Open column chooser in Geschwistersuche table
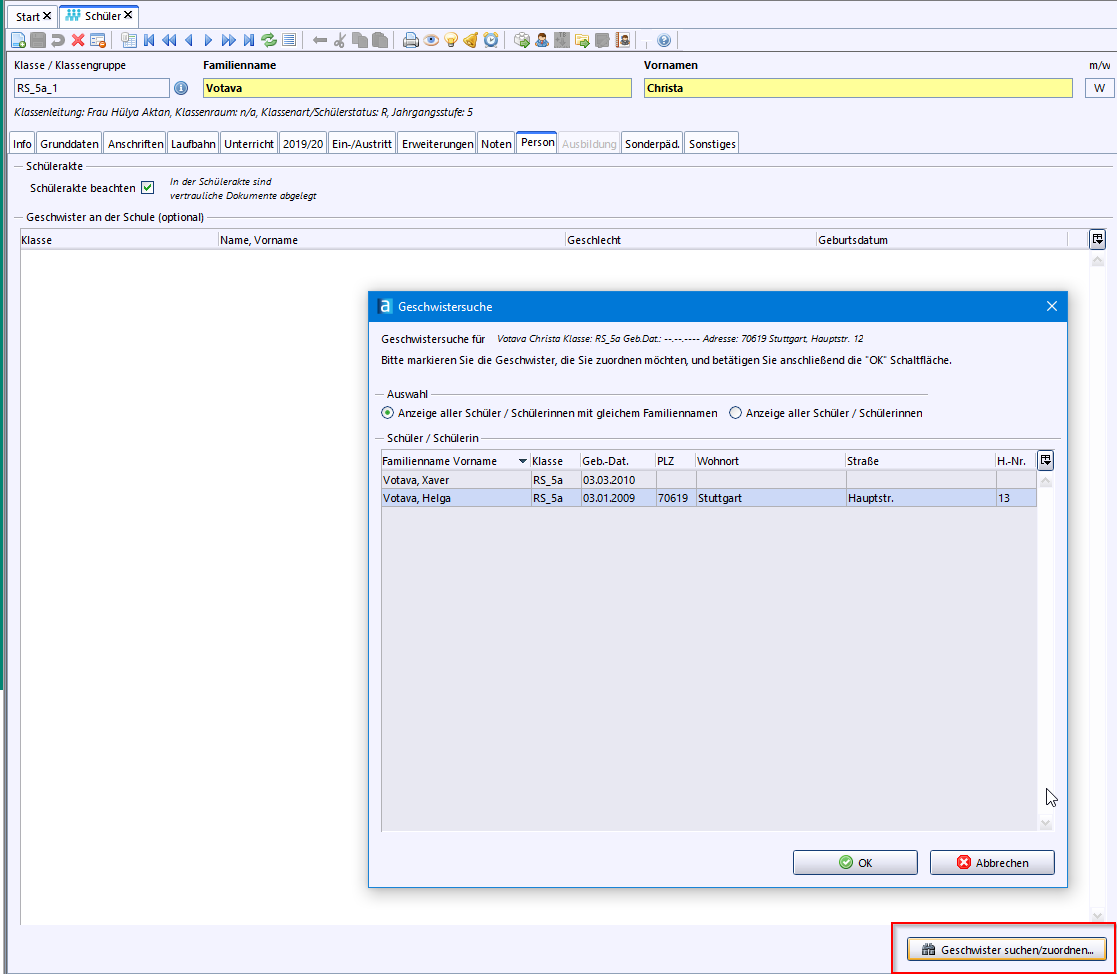This screenshot has height=974, width=1117. [1046, 461]
